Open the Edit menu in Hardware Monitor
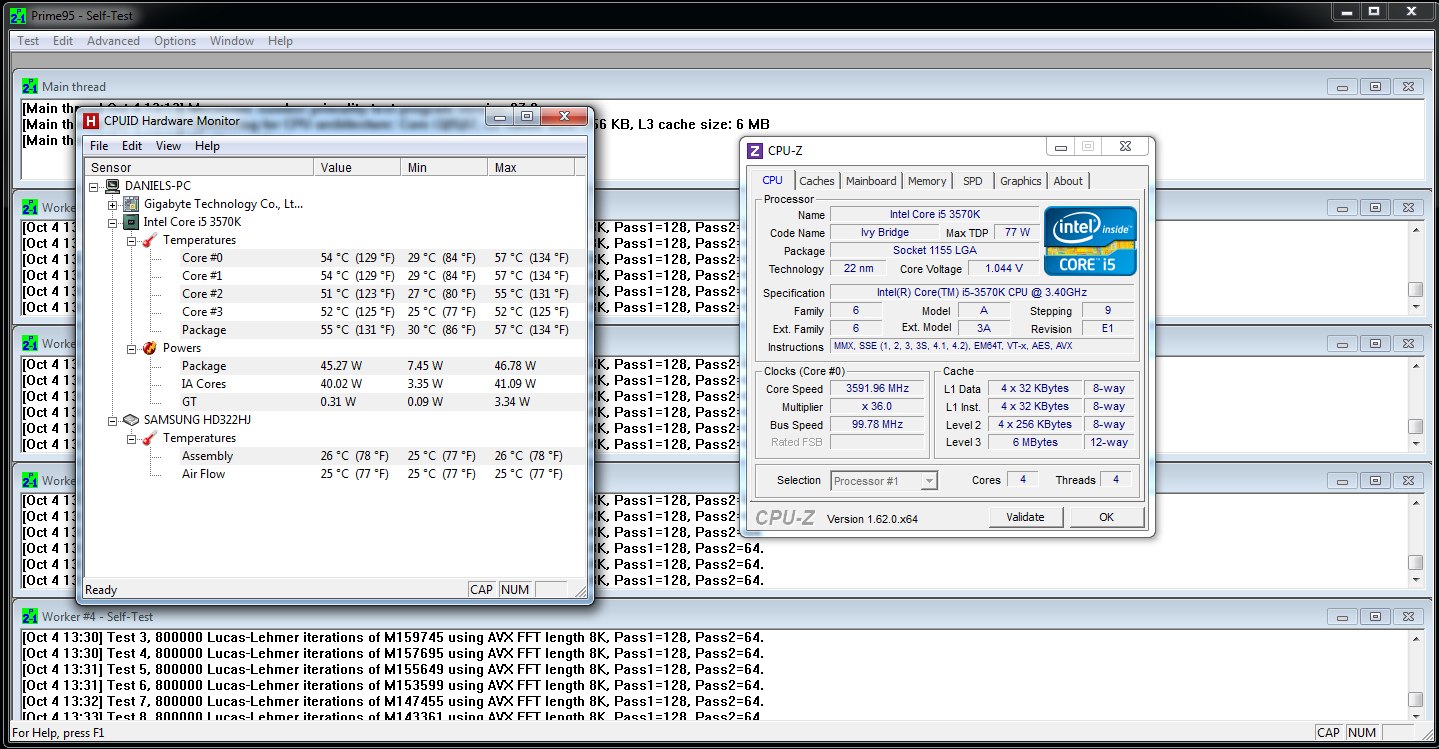 click(132, 146)
